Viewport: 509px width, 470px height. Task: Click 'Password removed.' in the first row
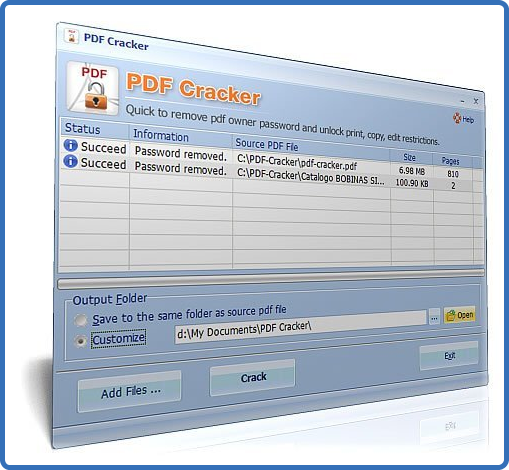(181, 154)
